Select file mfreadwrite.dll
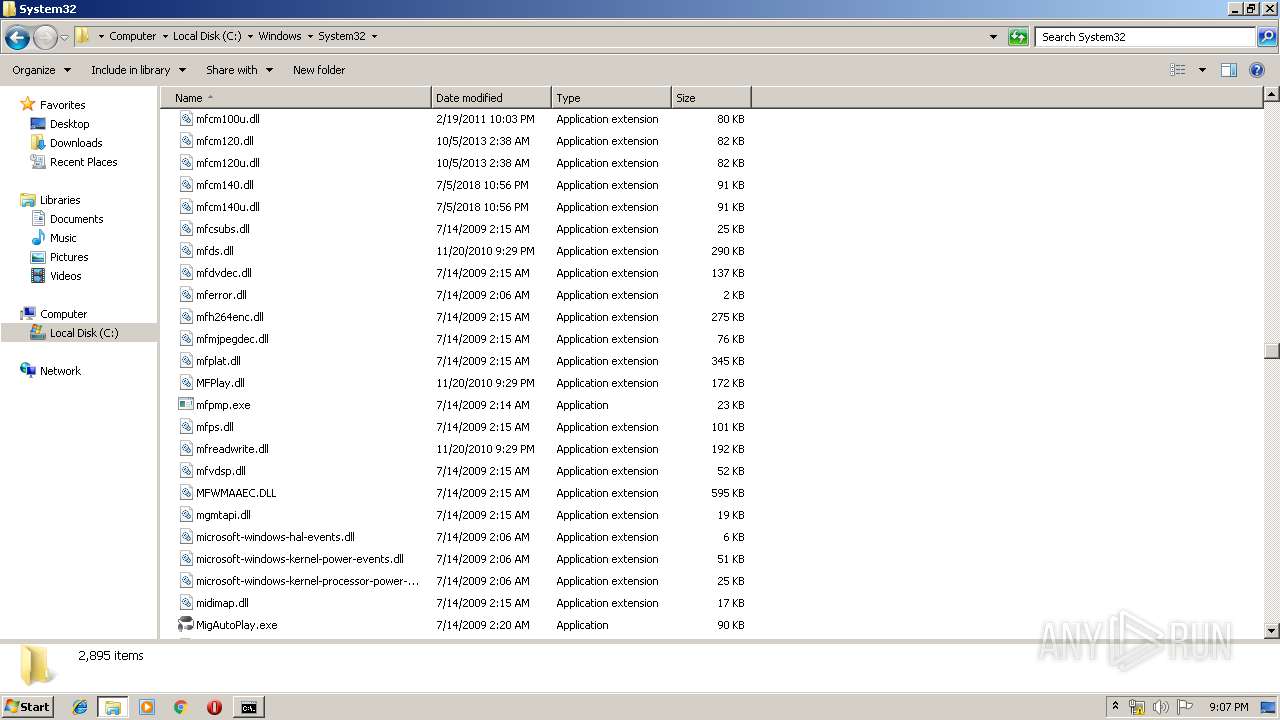The image size is (1280, 720). pos(232,449)
